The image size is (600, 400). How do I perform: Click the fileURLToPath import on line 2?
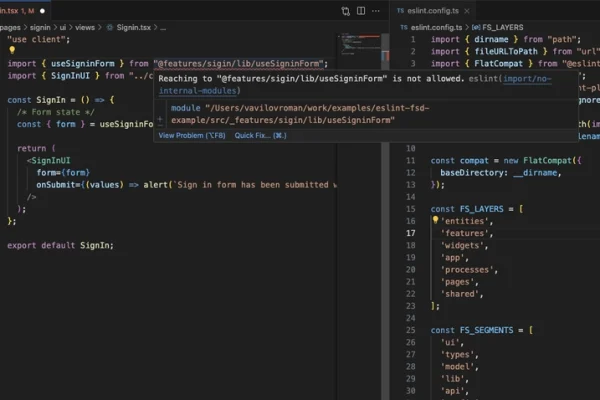pyautogui.click(x=506, y=52)
